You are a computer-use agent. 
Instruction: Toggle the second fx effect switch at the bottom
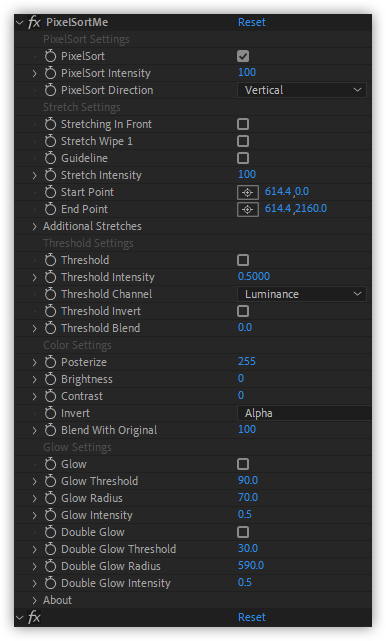(x=34, y=617)
